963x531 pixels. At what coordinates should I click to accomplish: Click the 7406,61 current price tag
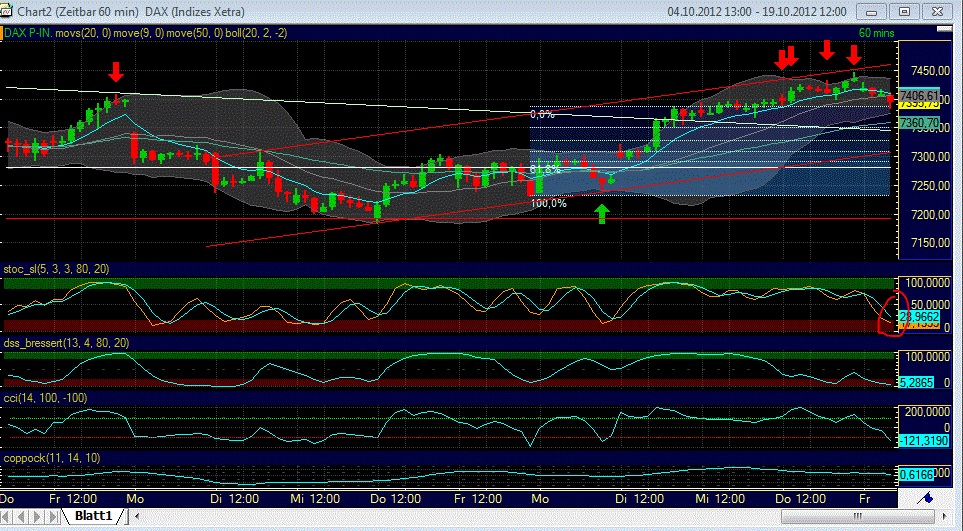click(x=919, y=96)
